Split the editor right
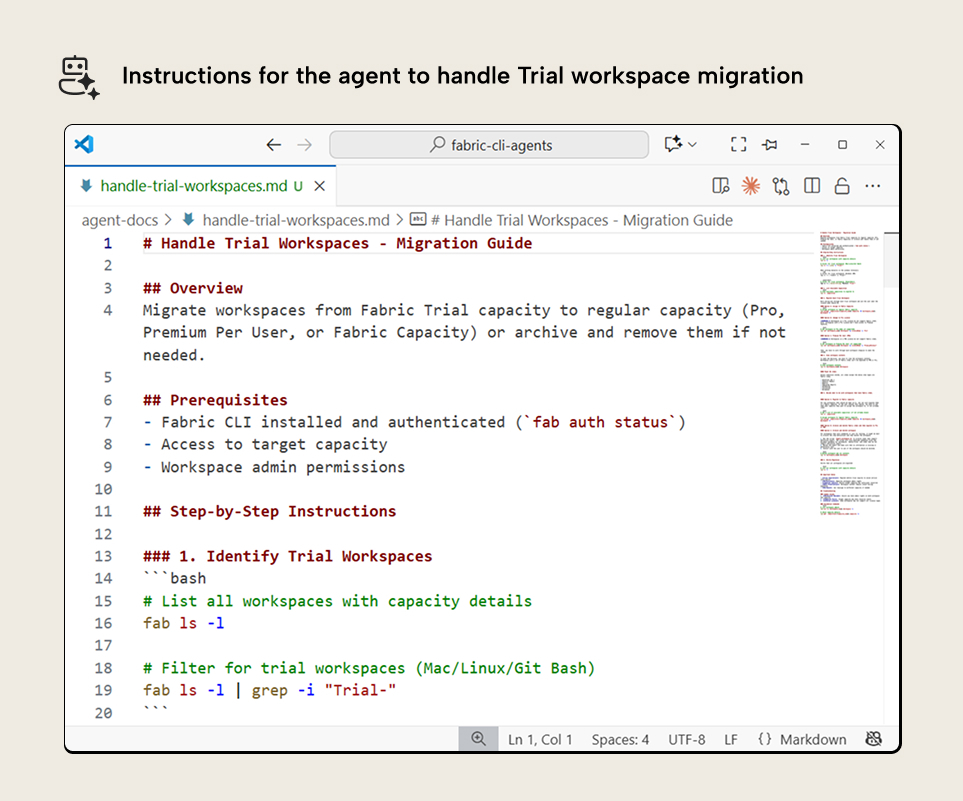The image size is (963, 801). pyautogui.click(x=811, y=186)
